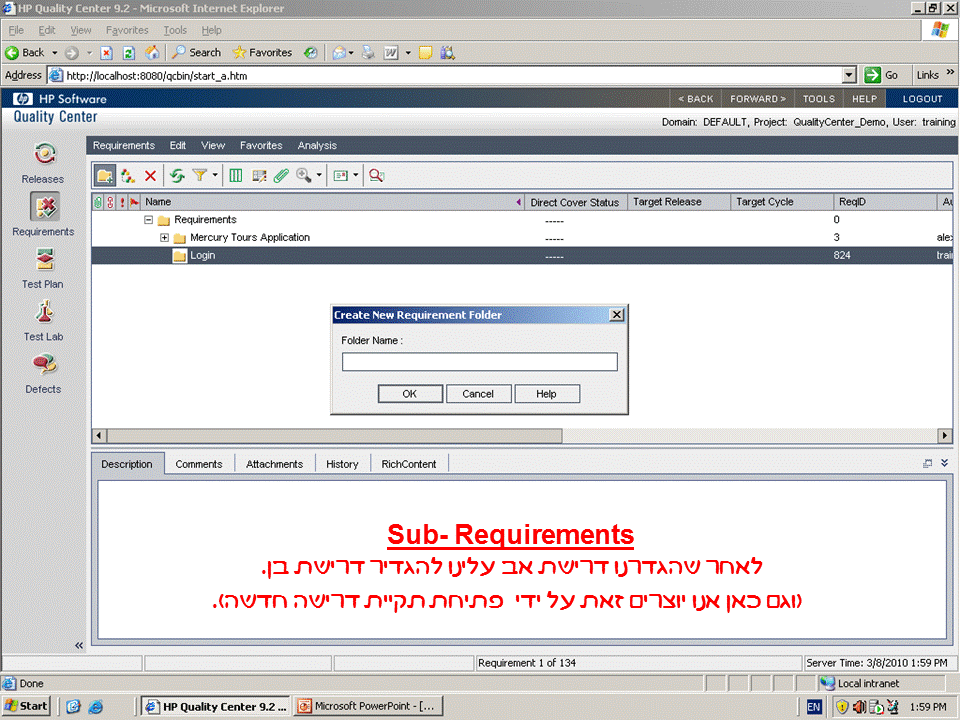Click the attachment indicator column header
The image size is (960, 720).
(x=98, y=202)
